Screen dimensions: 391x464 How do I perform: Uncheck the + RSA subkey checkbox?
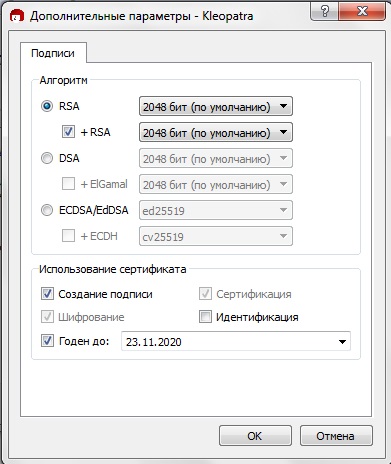click(68, 132)
